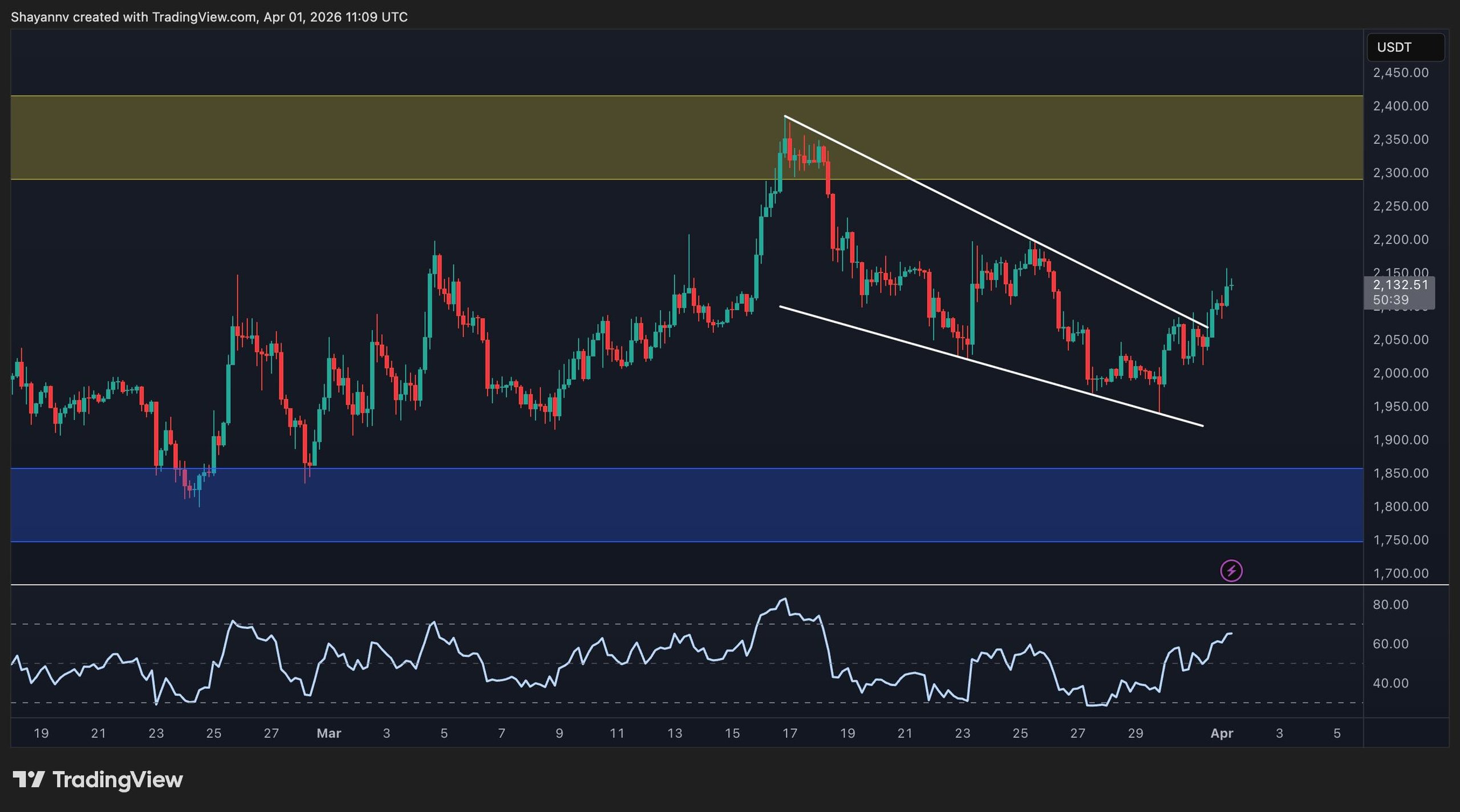This screenshot has width=1460, height=812.
Task: Click the 2,000.00 price axis label
Action: pyautogui.click(x=1400, y=373)
